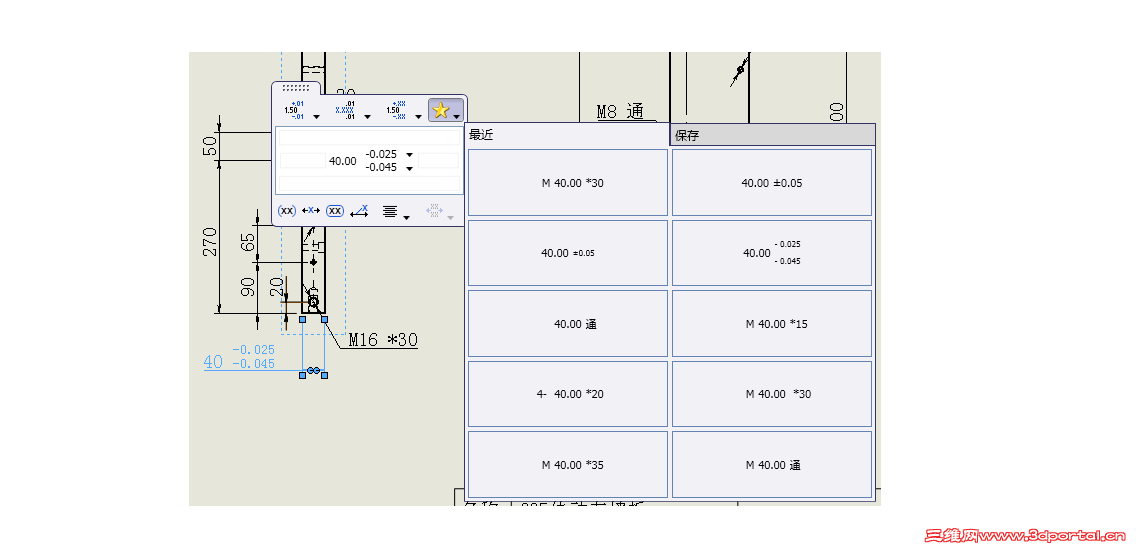
Task: Click the M8 通 annotation in drawing
Action: coord(621,112)
